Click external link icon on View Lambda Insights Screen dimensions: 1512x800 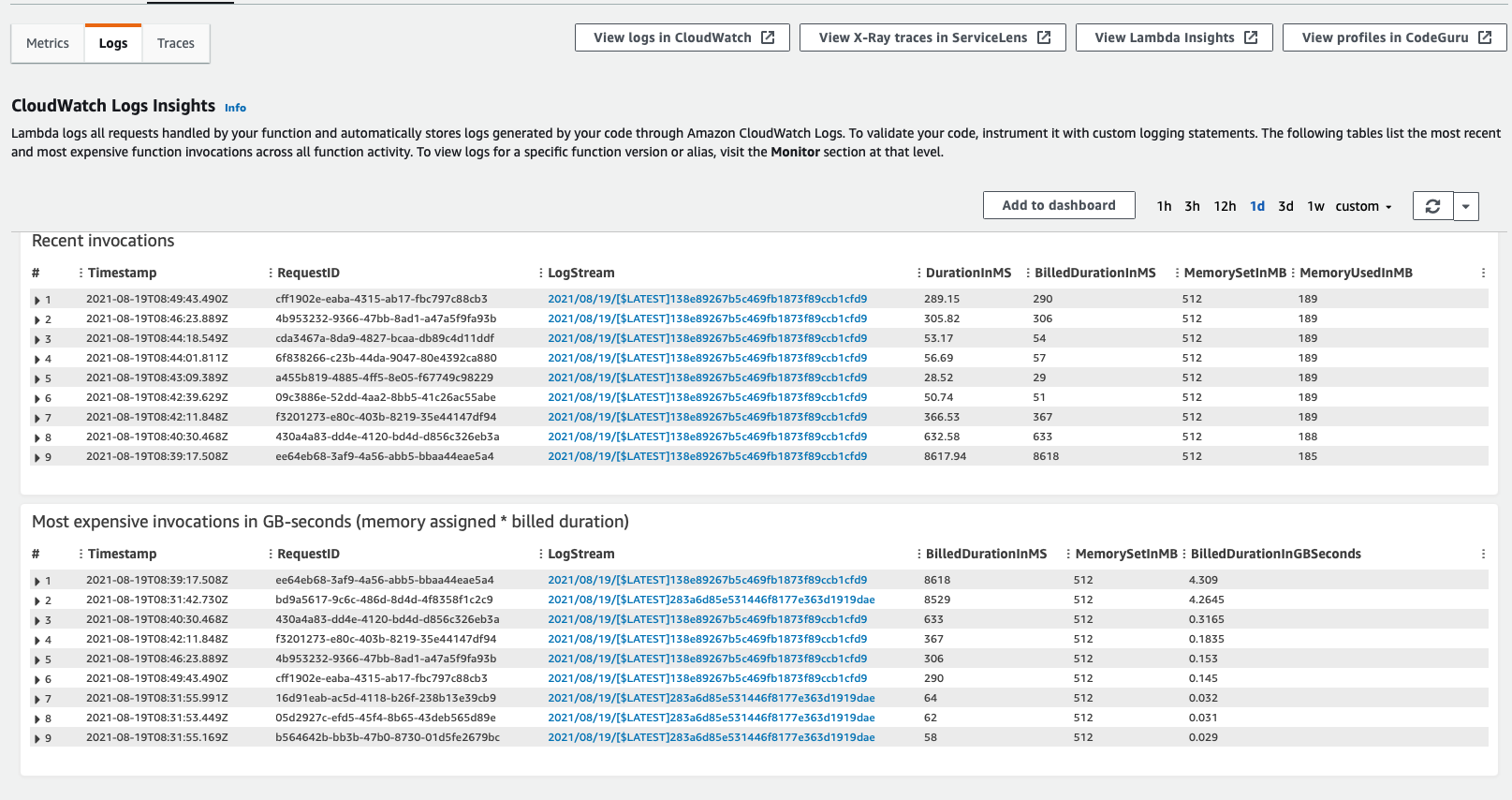(1251, 37)
